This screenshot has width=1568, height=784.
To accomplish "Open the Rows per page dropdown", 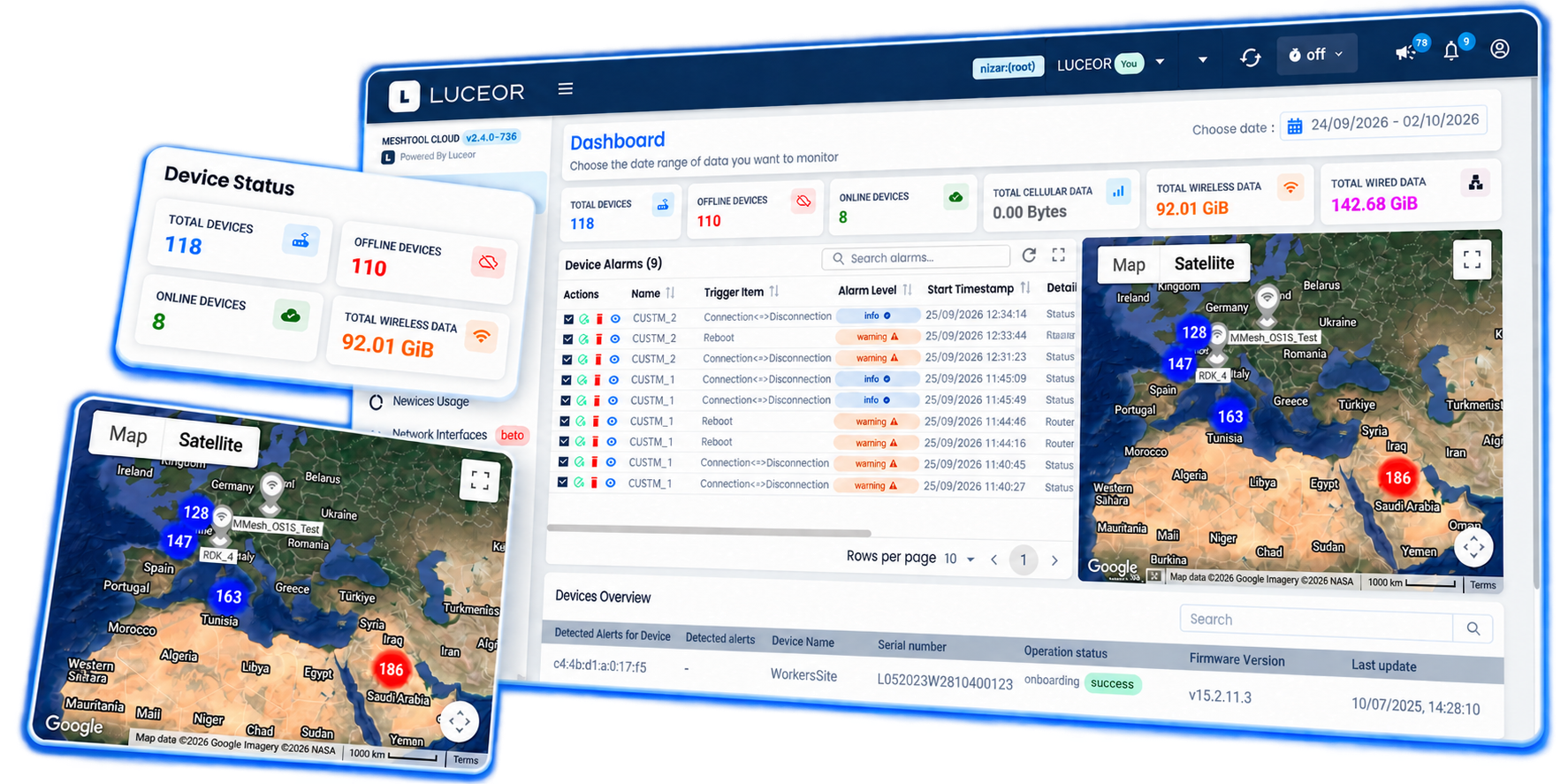I will (959, 559).
